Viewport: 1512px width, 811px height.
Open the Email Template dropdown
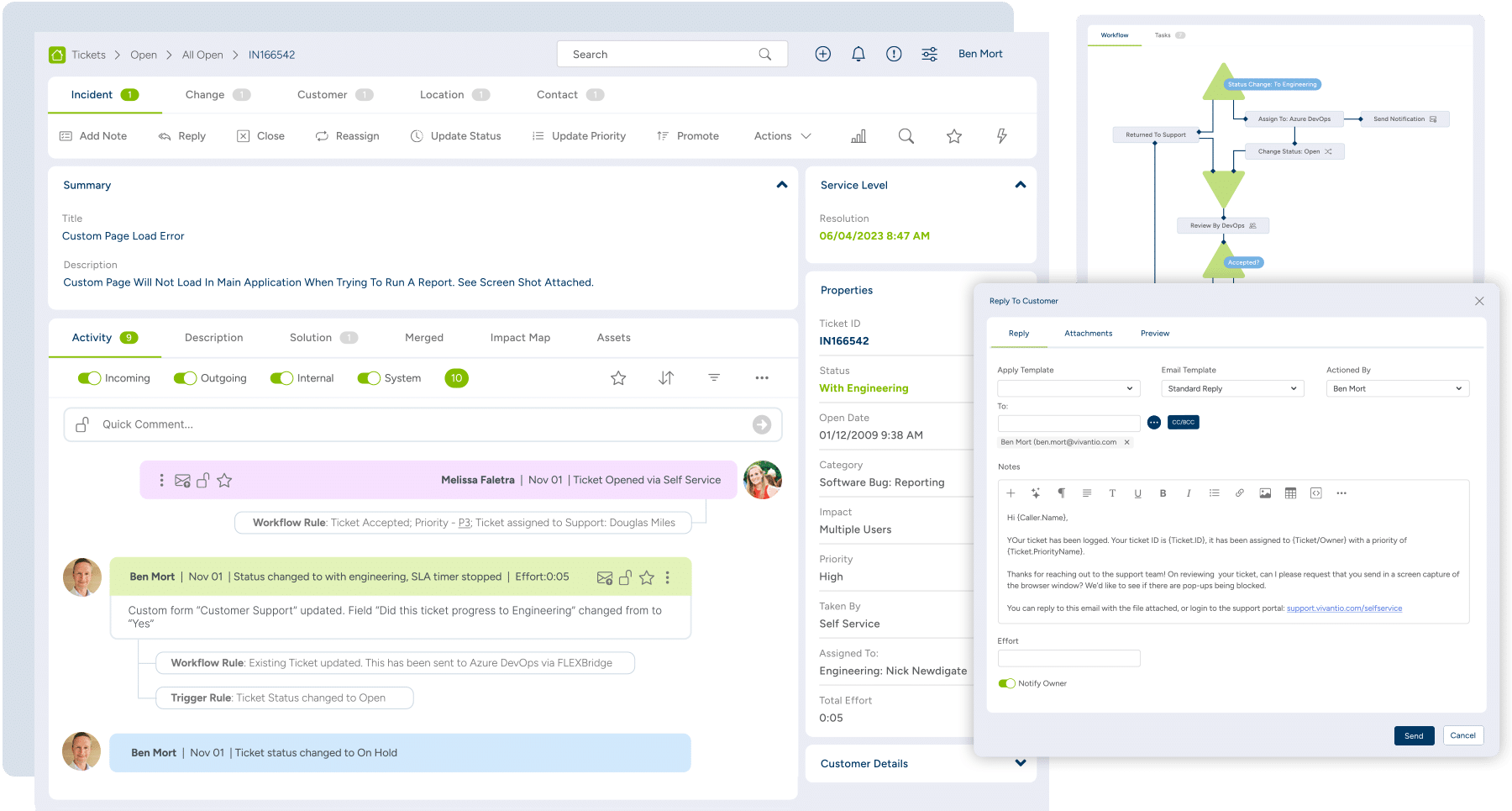point(1231,388)
